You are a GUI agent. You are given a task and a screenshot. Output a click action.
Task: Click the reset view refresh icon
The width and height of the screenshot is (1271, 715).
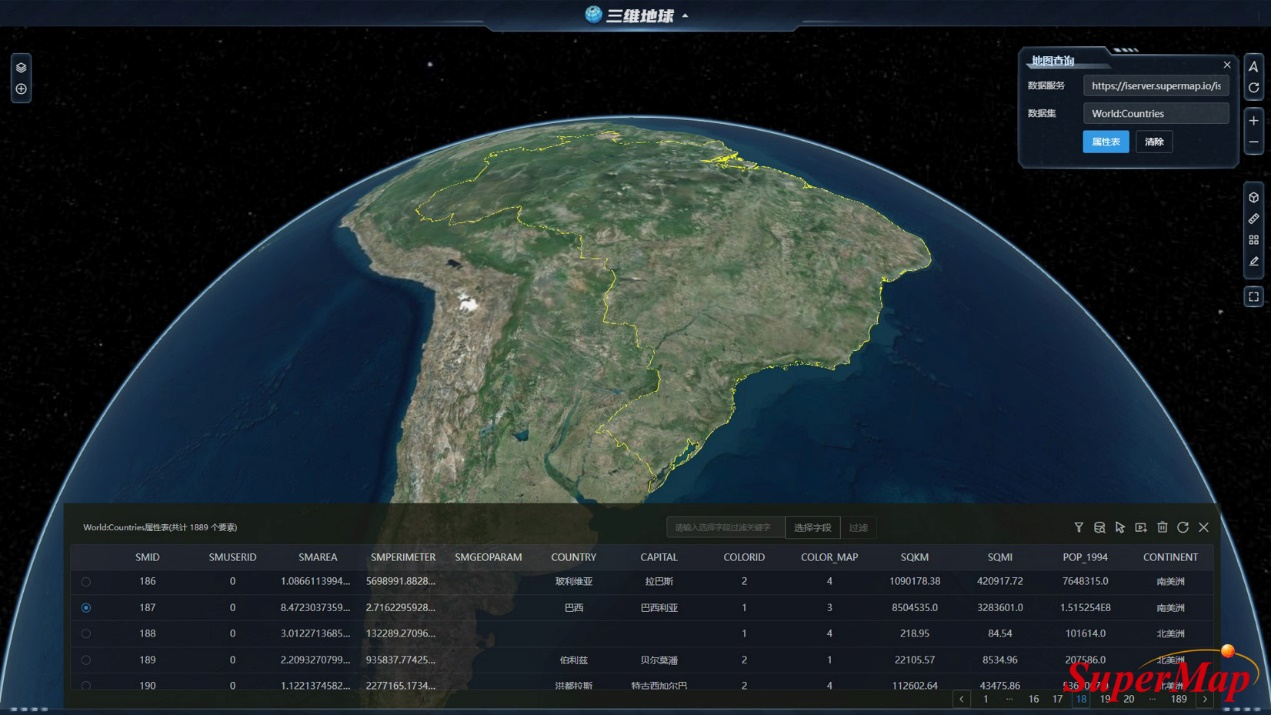[1253, 89]
